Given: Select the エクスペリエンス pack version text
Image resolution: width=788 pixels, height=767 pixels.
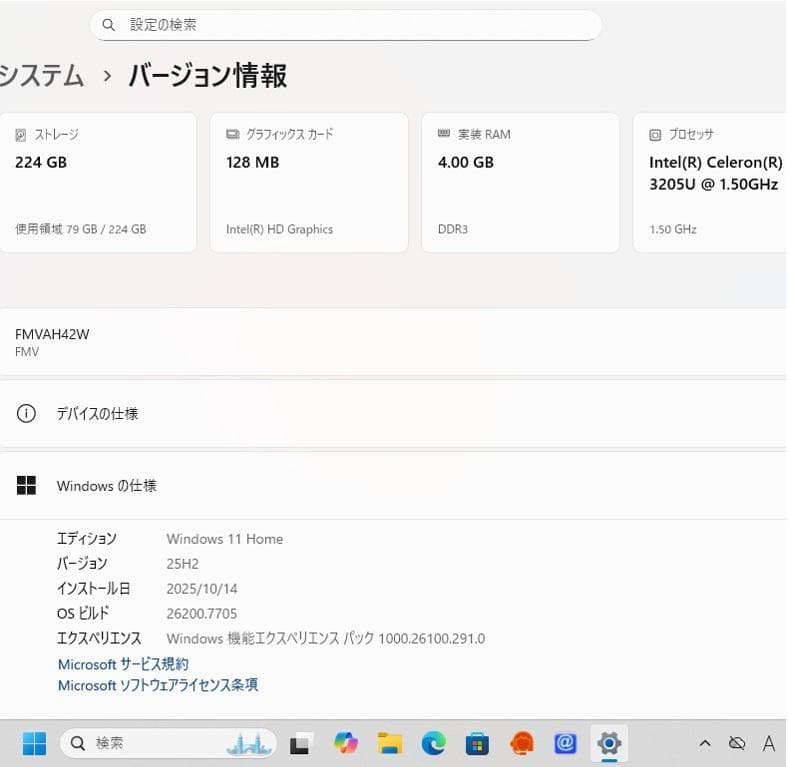Looking at the screenshot, I should [326, 638].
